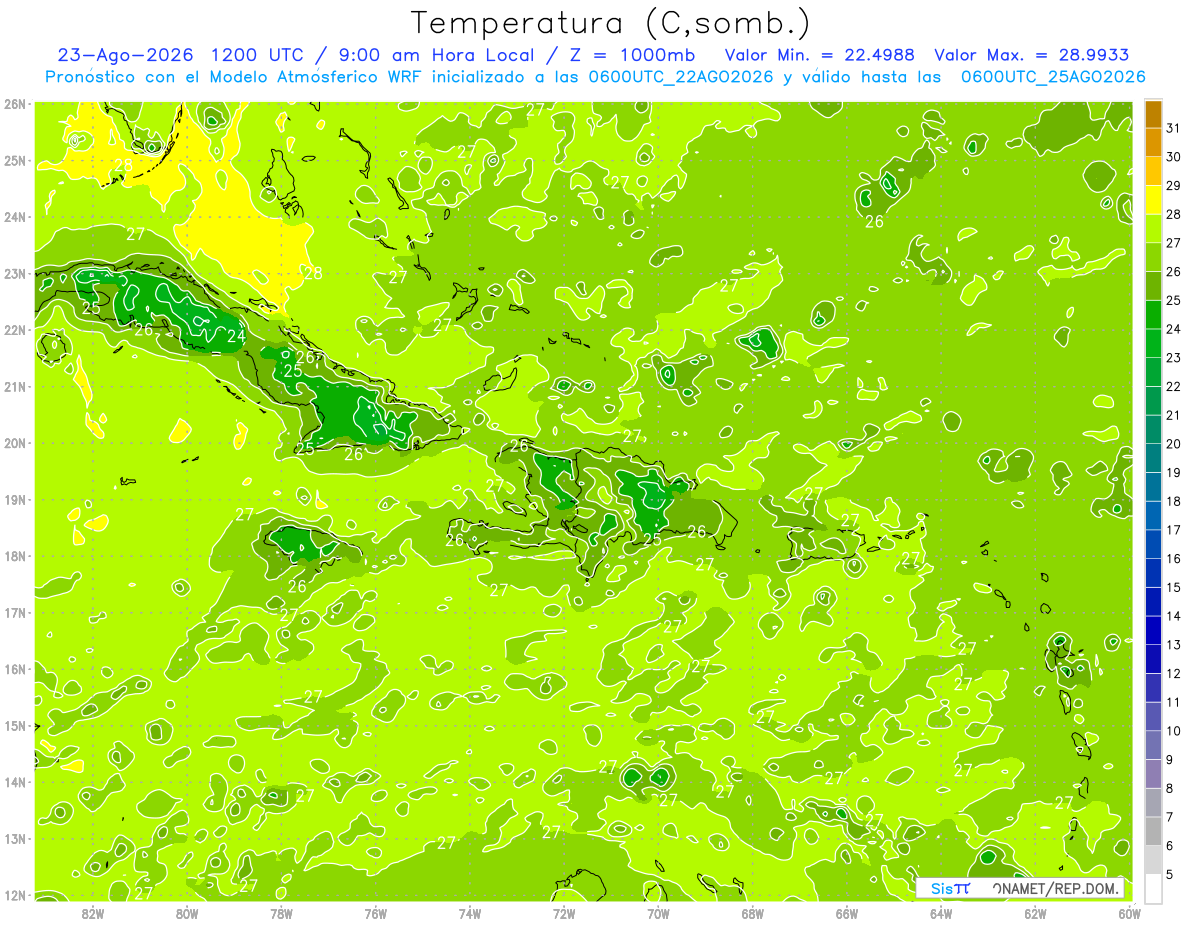The width and height of the screenshot is (1200, 927).
Task: Click the "70W" longitude axis label
Action: (658, 913)
